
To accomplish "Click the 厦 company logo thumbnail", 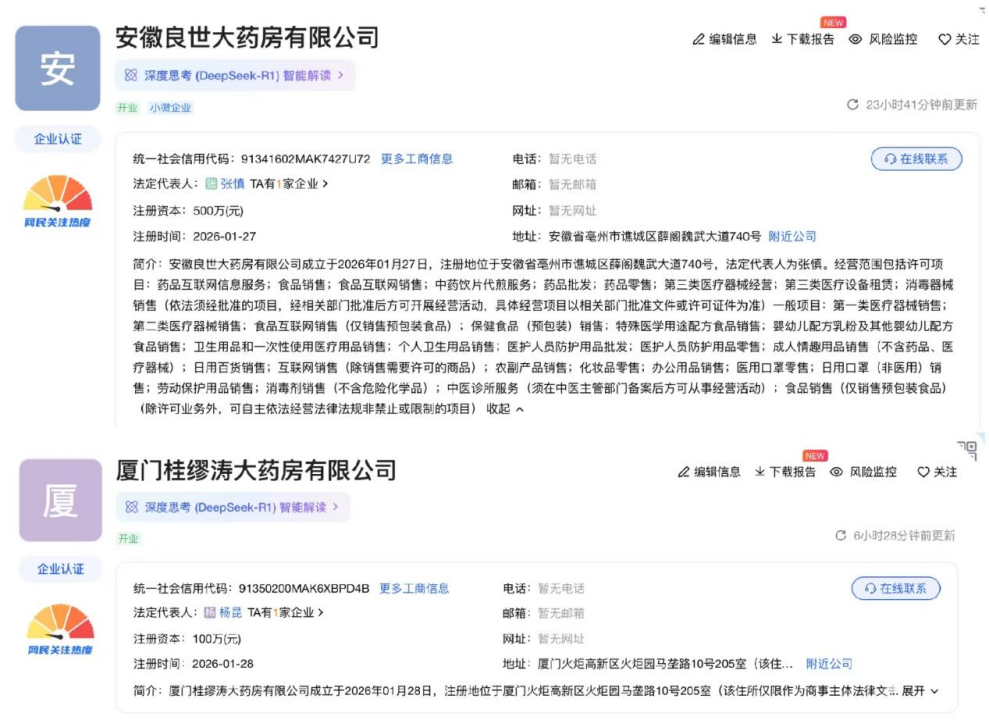I will (61, 500).
